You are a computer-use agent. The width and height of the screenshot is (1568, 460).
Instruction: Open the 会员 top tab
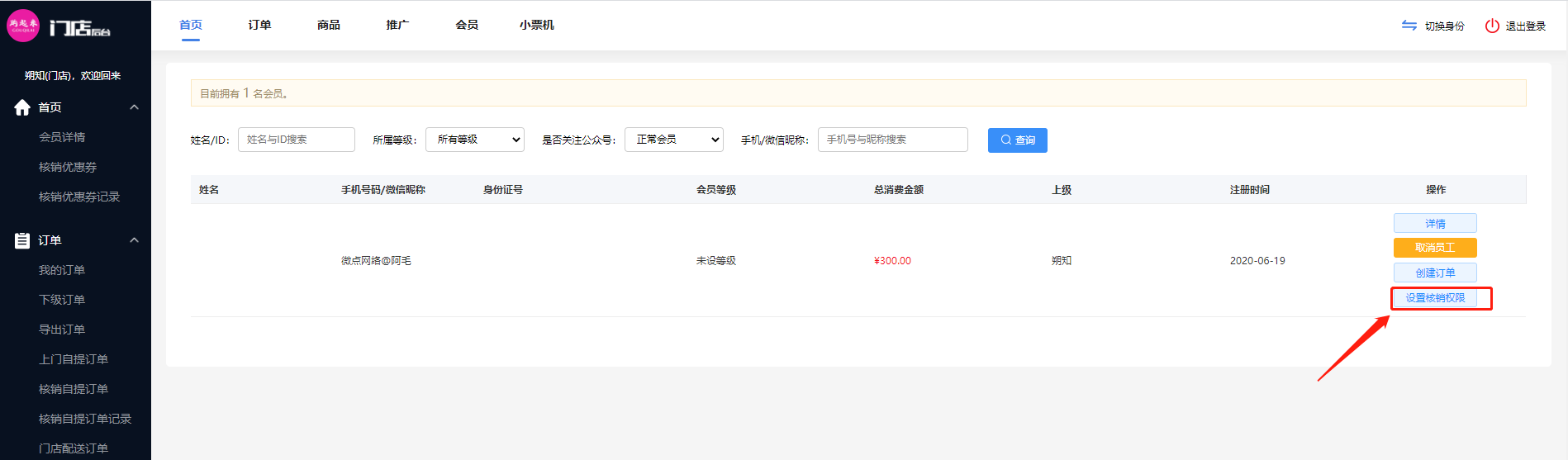click(467, 25)
